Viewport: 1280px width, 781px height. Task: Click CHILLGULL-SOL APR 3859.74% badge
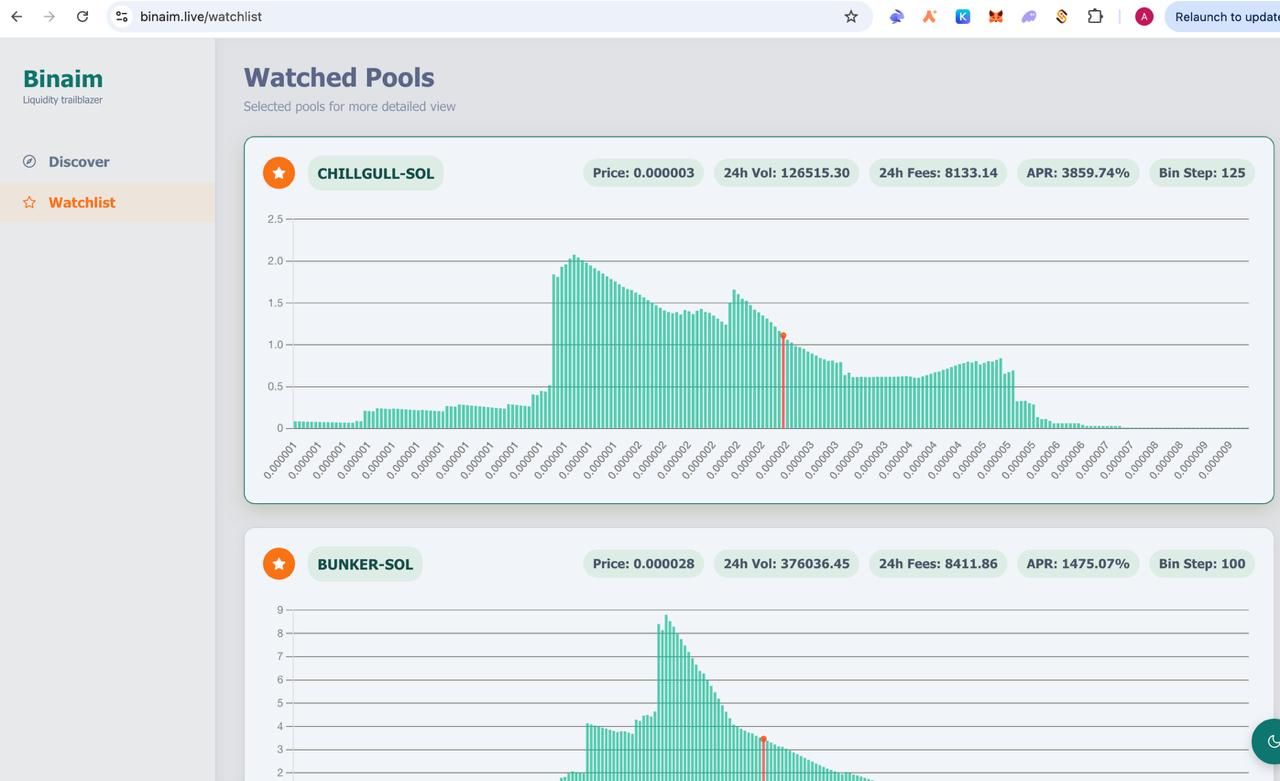[1078, 173]
